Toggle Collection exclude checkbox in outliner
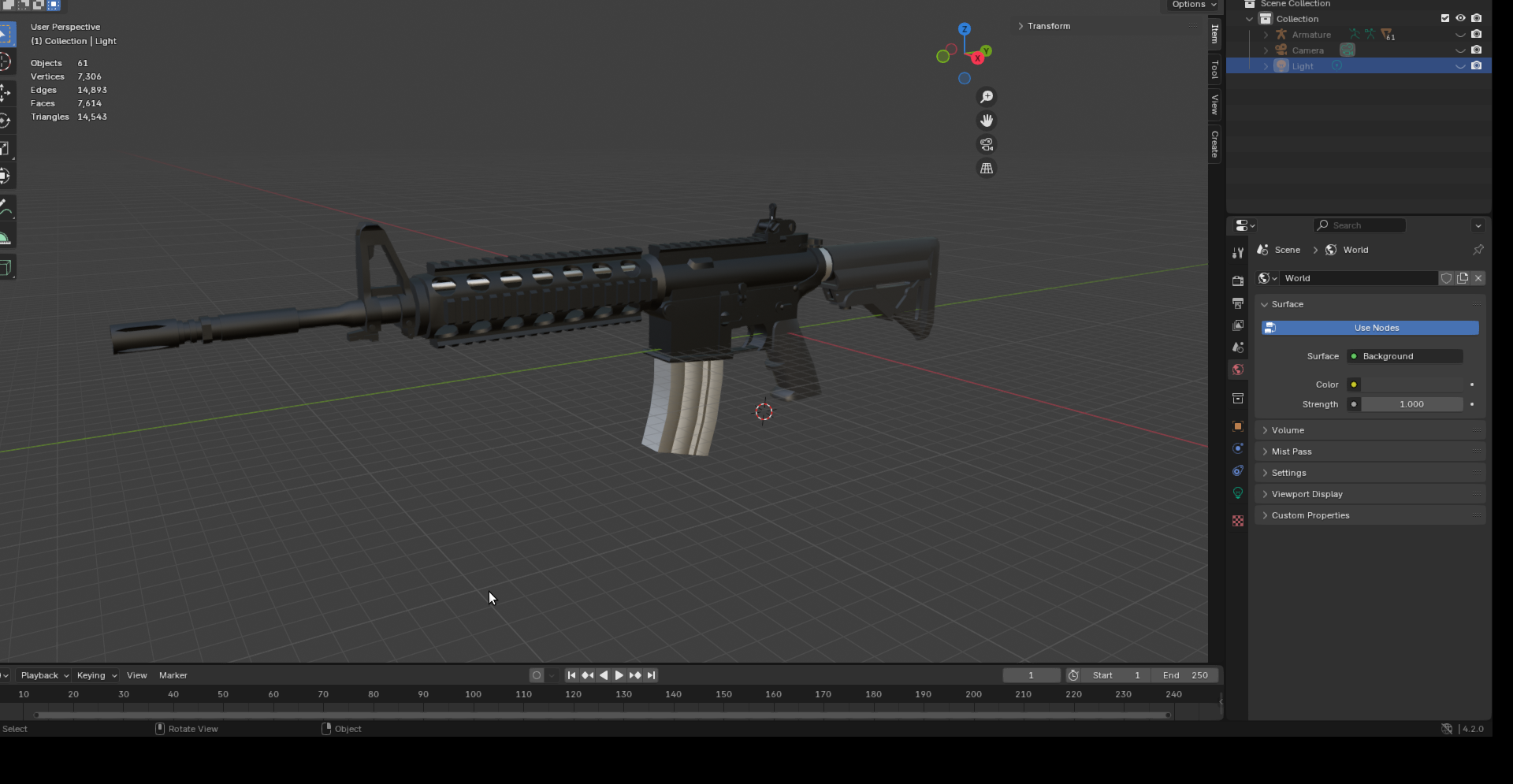This screenshot has height=784, width=1513. (1444, 18)
